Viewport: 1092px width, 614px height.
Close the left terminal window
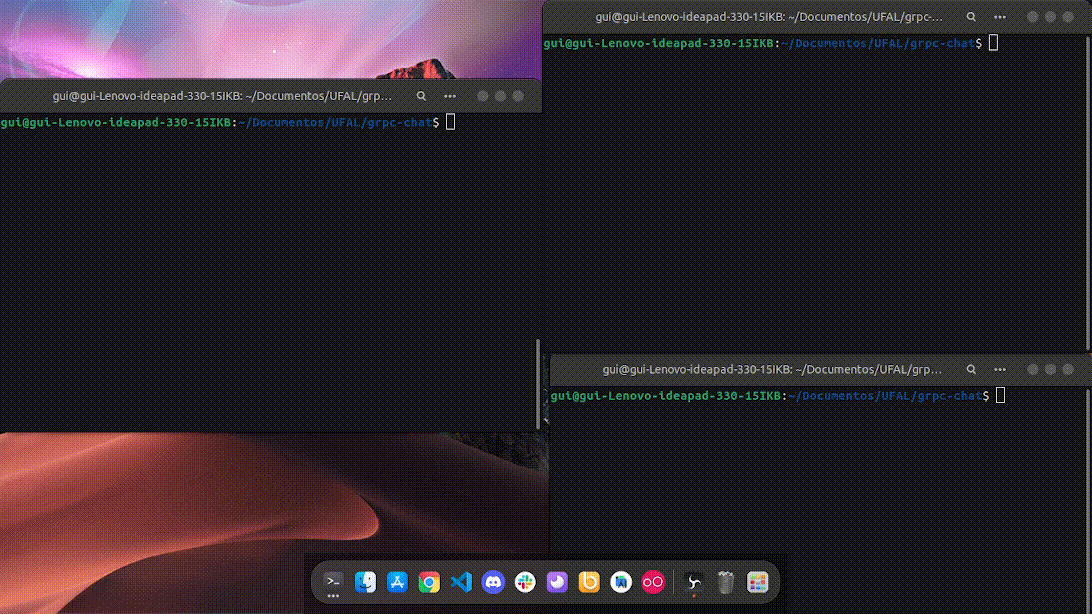[x=518, y=96]
